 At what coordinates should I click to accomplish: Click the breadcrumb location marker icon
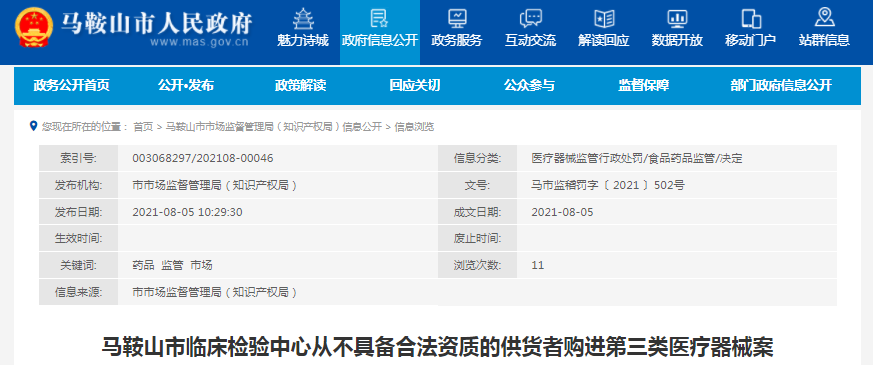33,126
